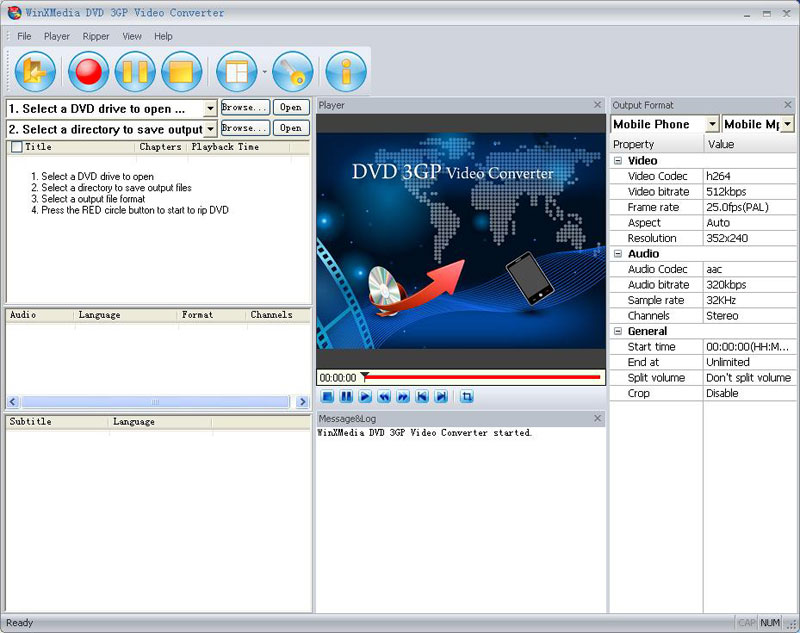800x633 pixels.
Task: Click the red player seek bar
Action: tap(483, 377)
